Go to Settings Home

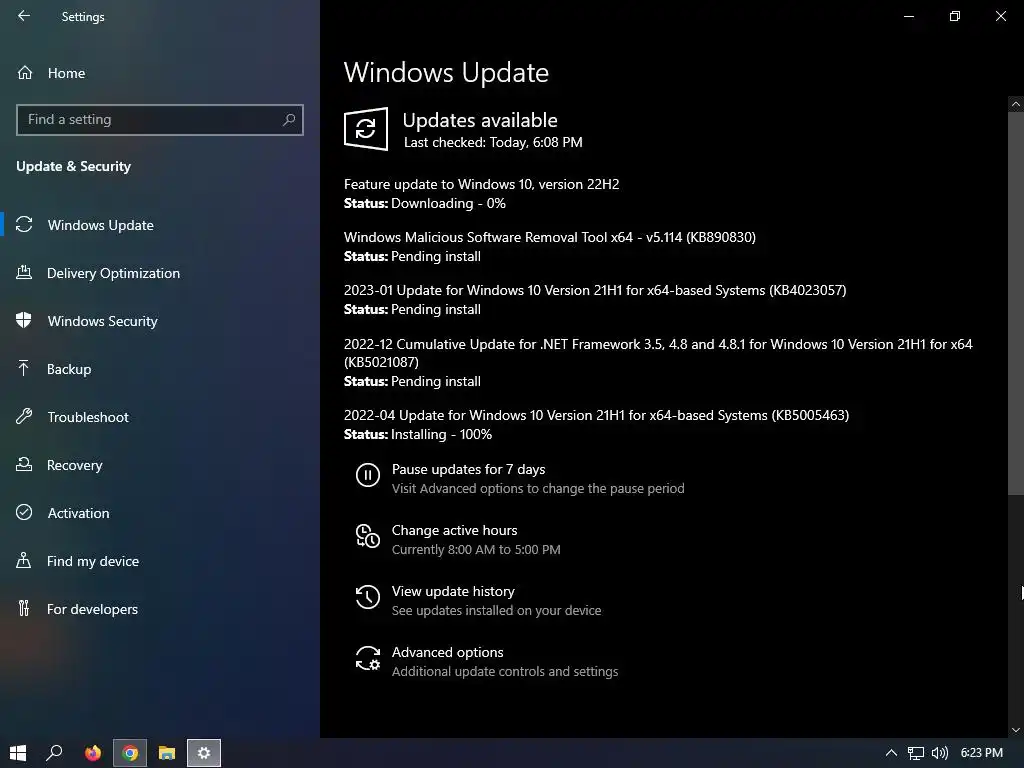[x=66, y=72]
